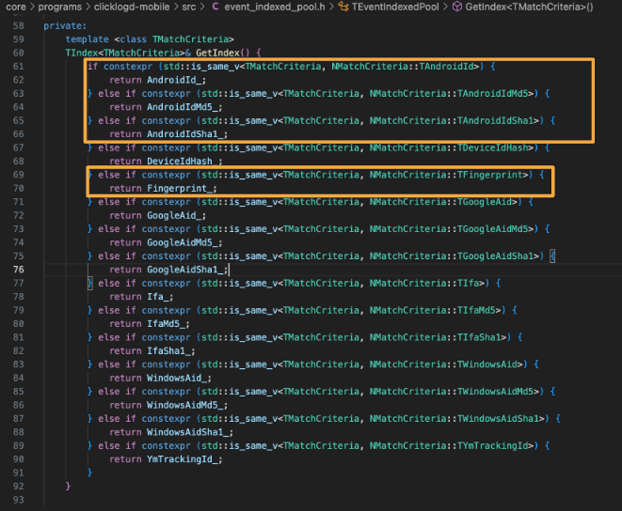Click closing brace on line 92

68,486
